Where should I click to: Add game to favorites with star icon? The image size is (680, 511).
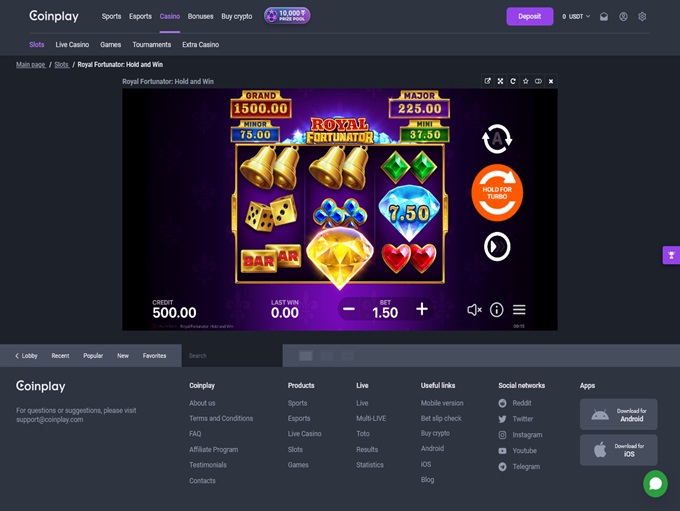525,81
